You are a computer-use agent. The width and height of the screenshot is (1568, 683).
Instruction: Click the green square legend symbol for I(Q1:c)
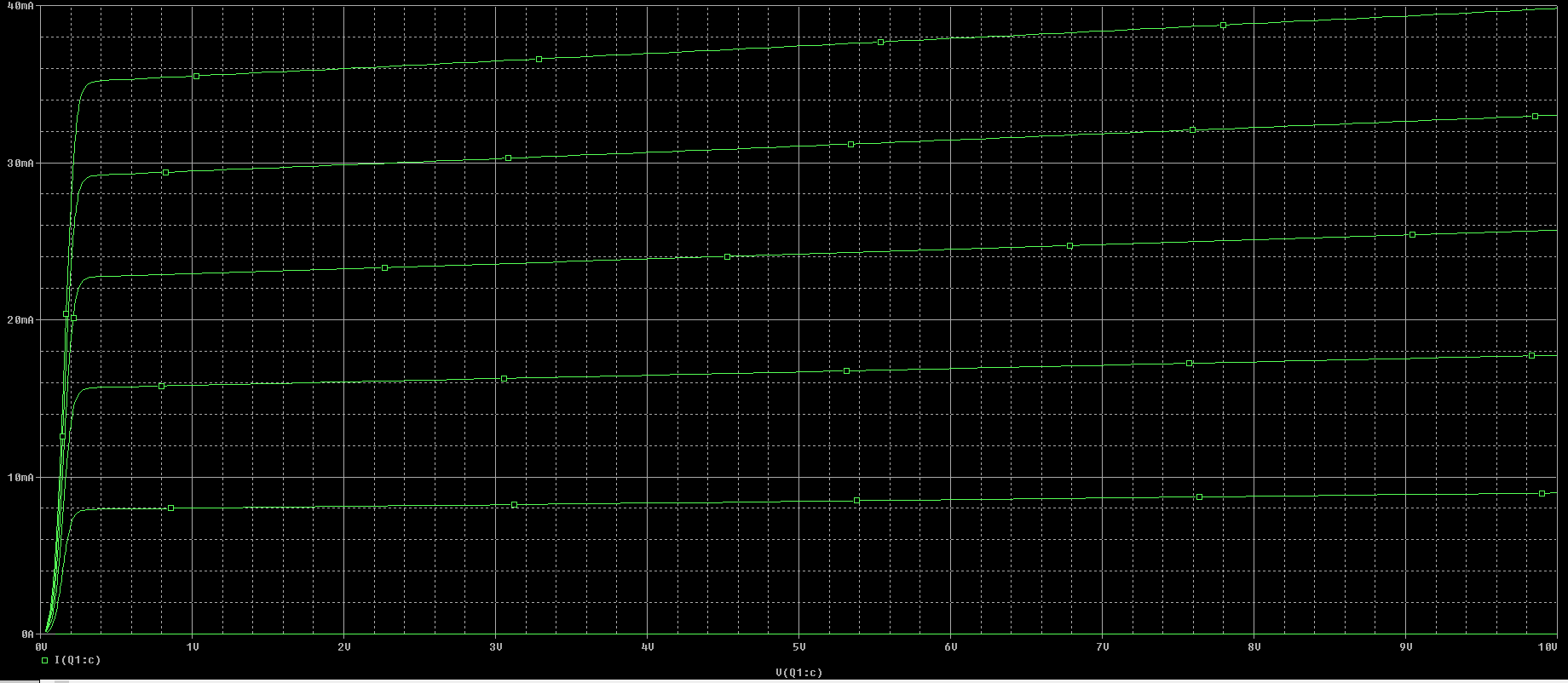tap(44, 660)
